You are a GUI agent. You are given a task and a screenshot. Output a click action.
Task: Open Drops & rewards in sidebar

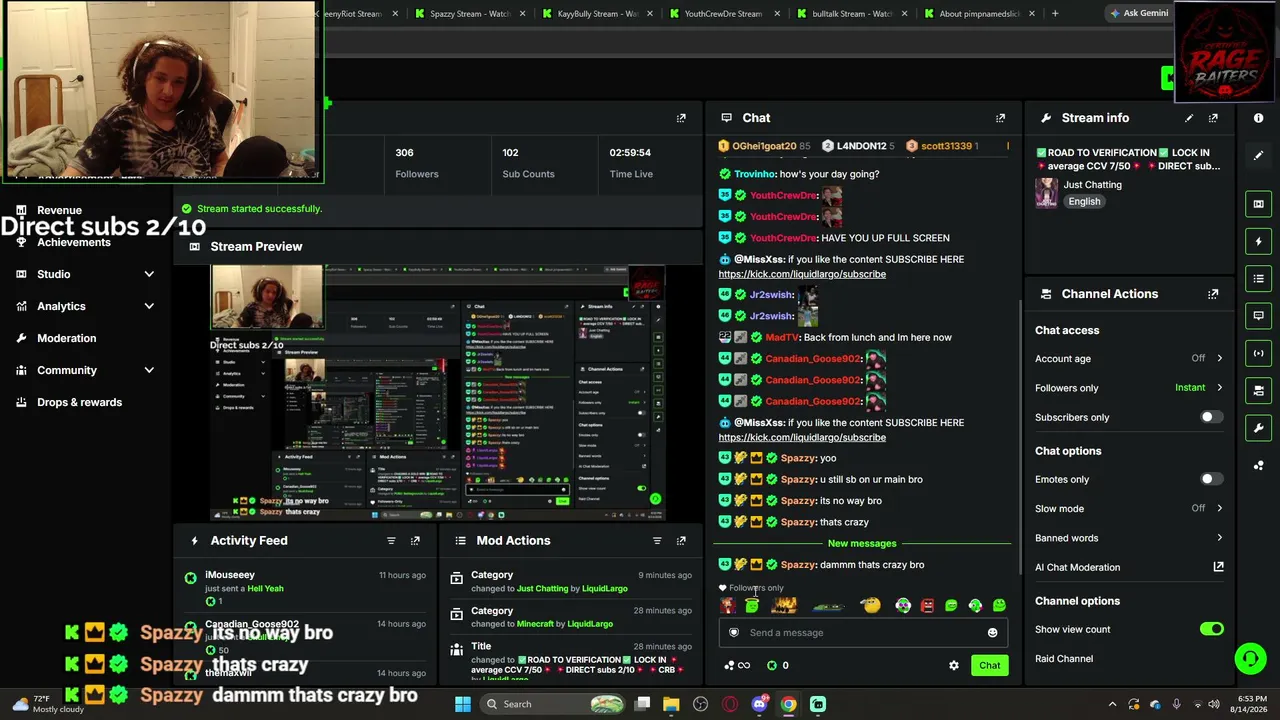(79, 402)
